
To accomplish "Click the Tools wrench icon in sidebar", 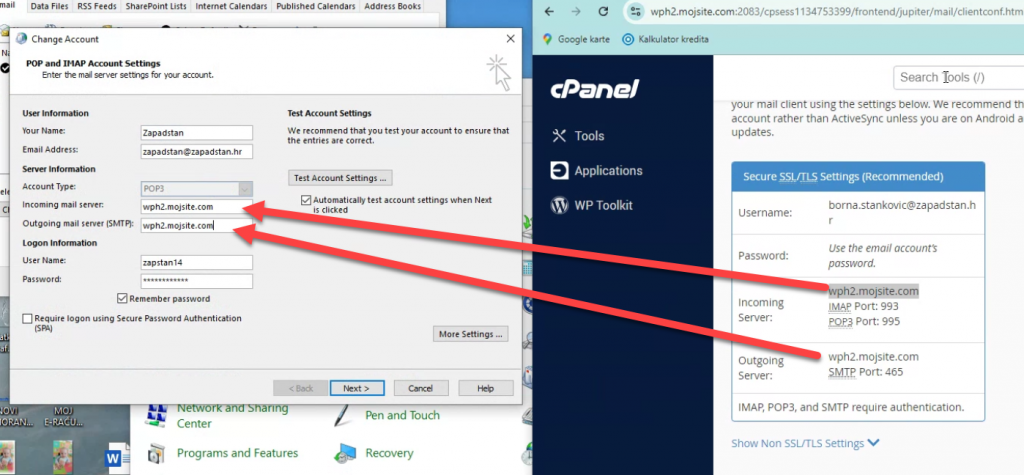I will tap(560, 136).
